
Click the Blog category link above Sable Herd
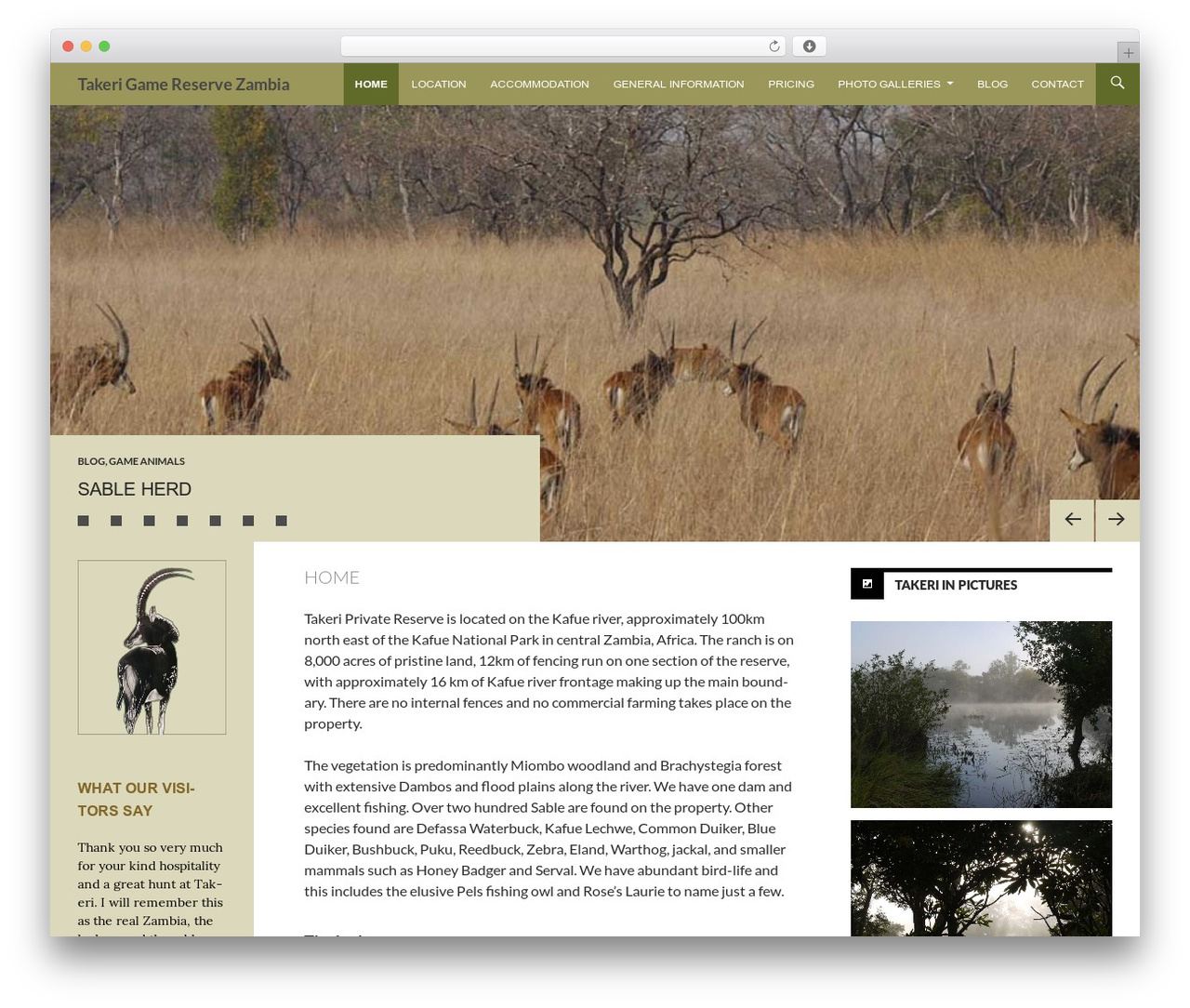(91, 461)
